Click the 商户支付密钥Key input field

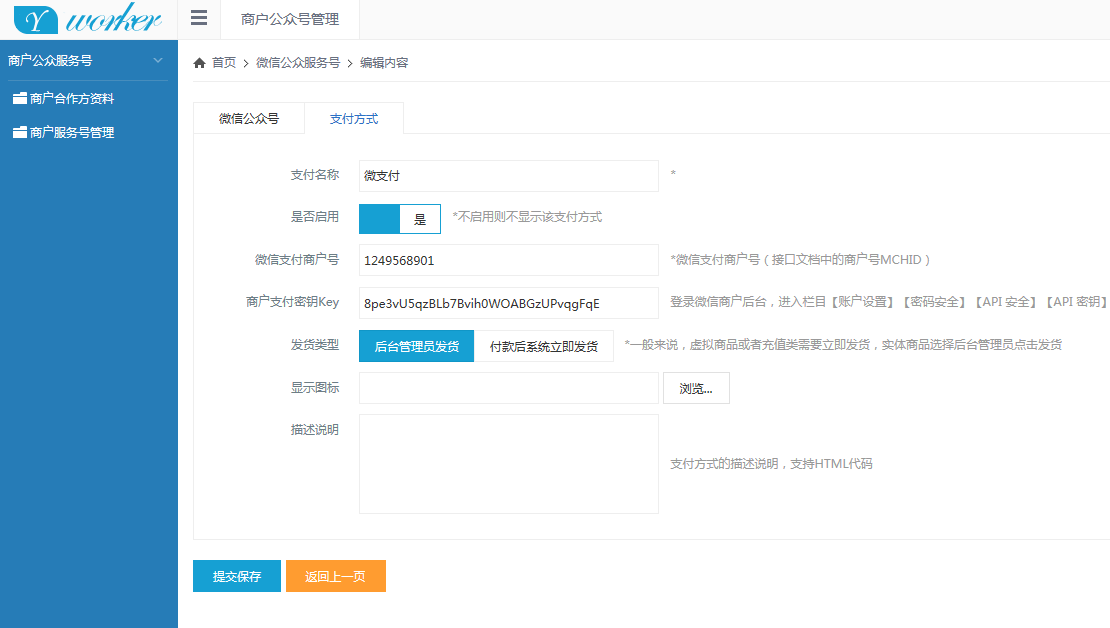[x=508, y=303]
